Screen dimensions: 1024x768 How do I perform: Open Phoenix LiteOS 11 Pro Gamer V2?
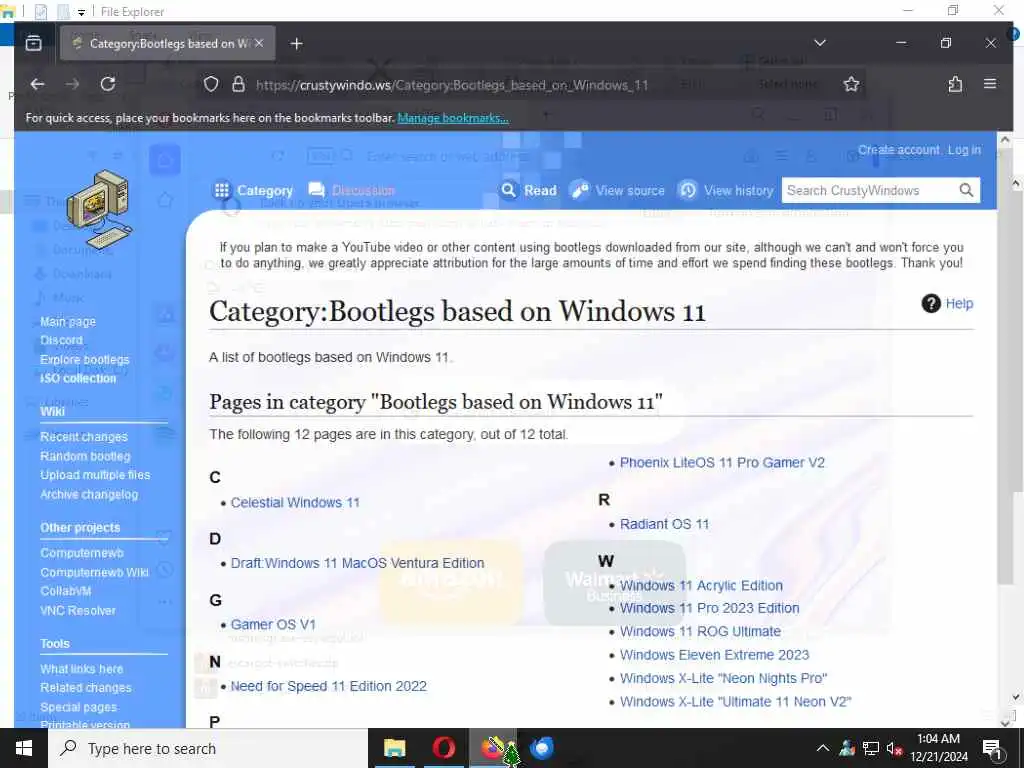coord(722,462)
